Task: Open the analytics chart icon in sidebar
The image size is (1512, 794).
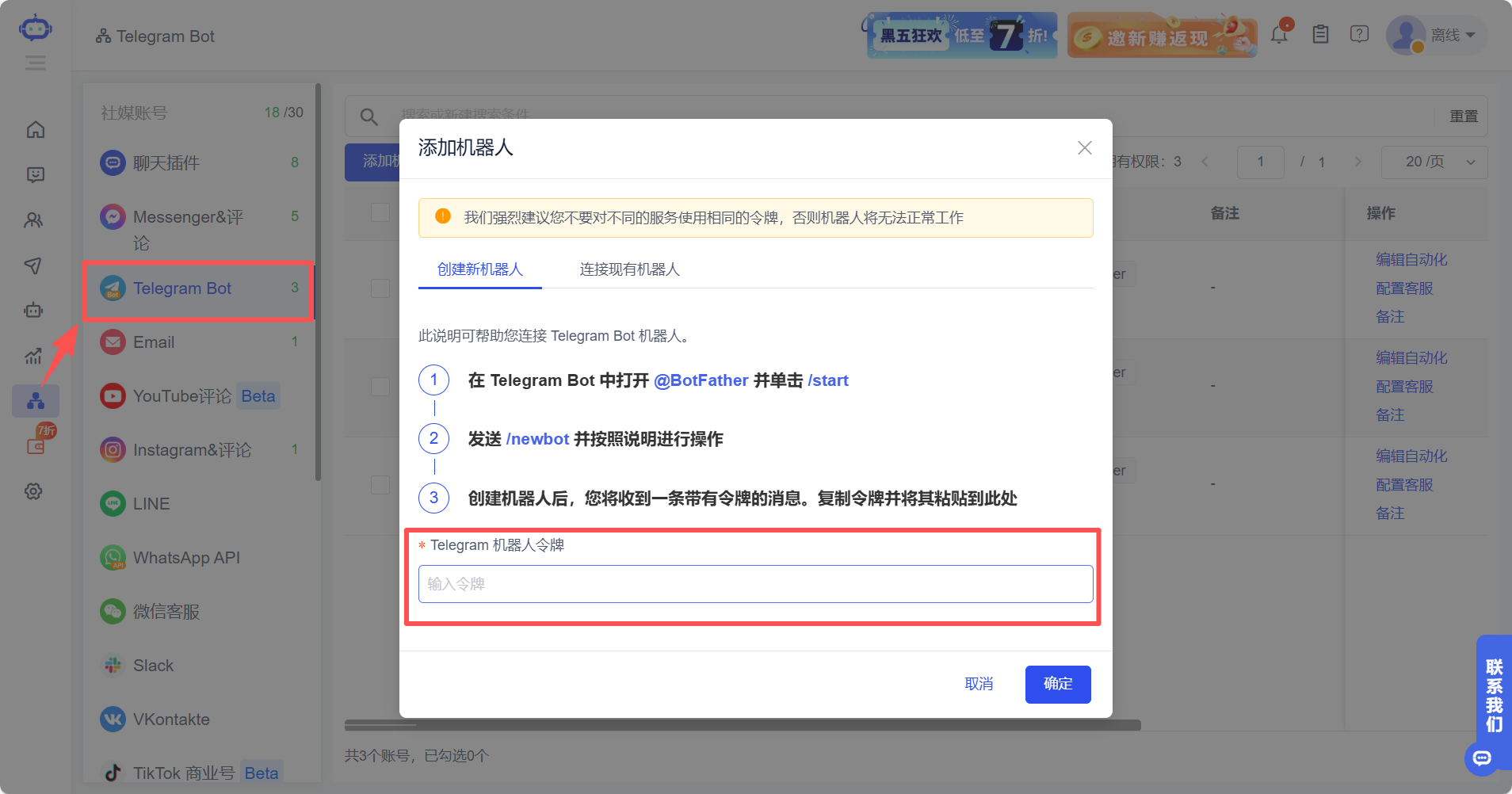Action: [x=33, y=356]
